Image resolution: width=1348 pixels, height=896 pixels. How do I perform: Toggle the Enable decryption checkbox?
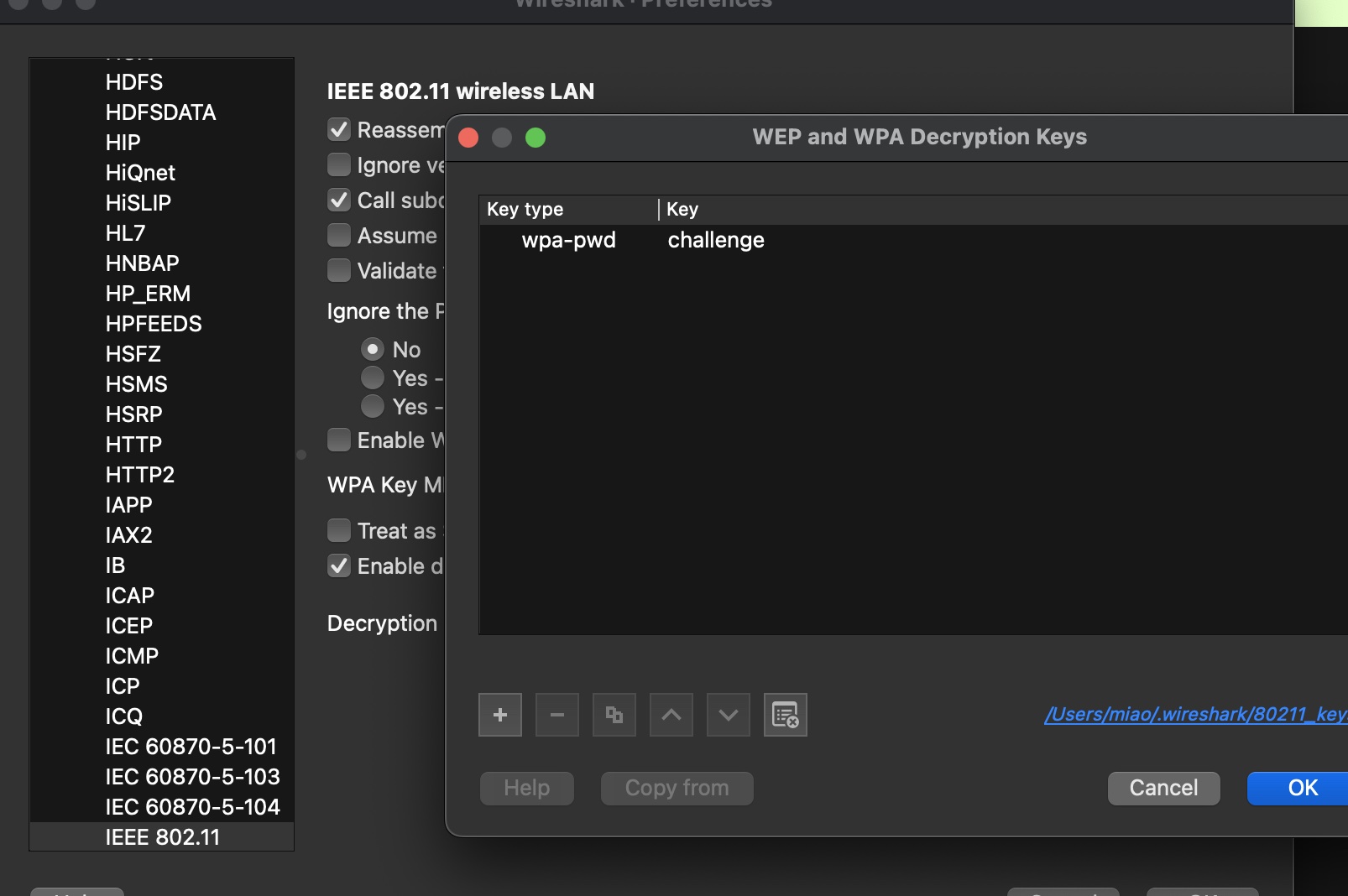click(x=339, y=566)
